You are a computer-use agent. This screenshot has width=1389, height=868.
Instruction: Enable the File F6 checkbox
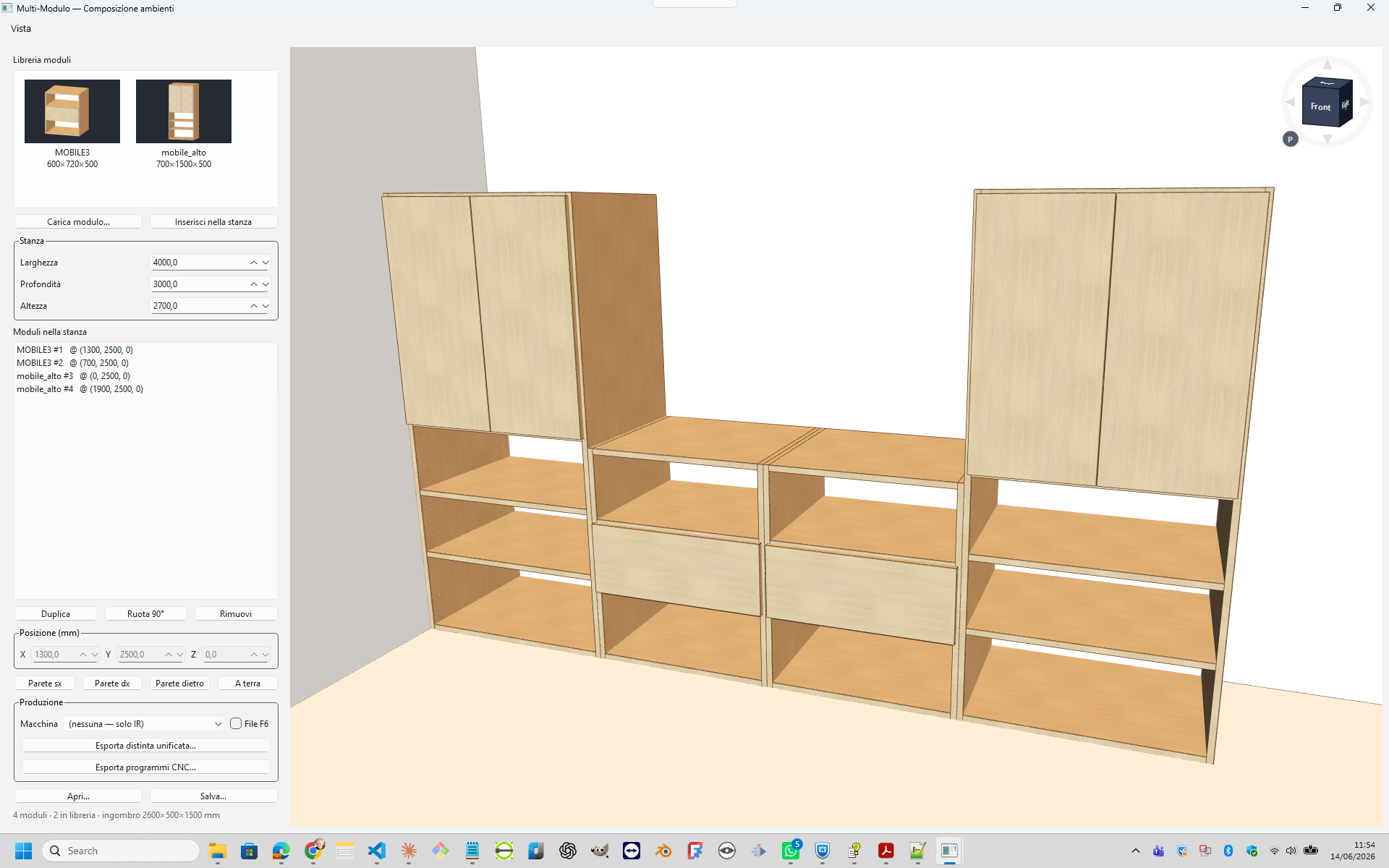pyautogui.click(x=236, y=724)
